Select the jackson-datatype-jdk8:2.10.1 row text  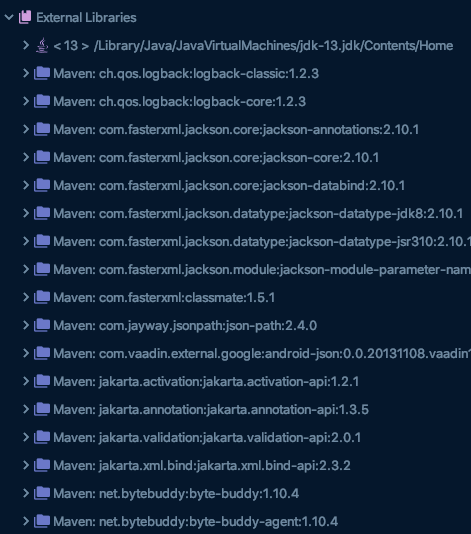click(x=258, y=214)
